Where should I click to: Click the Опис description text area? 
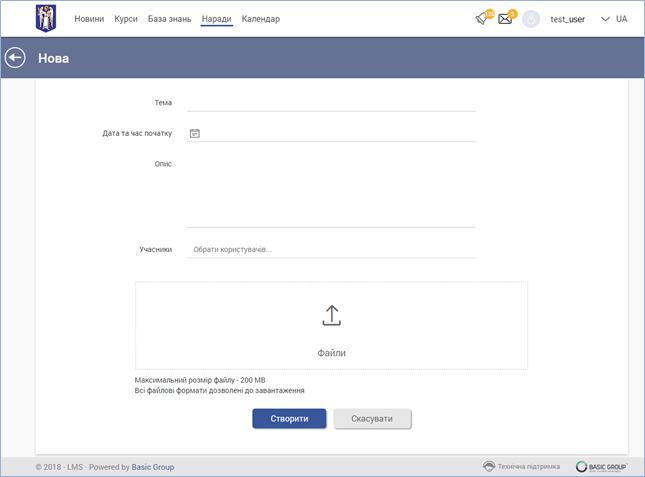coord(331,190)
